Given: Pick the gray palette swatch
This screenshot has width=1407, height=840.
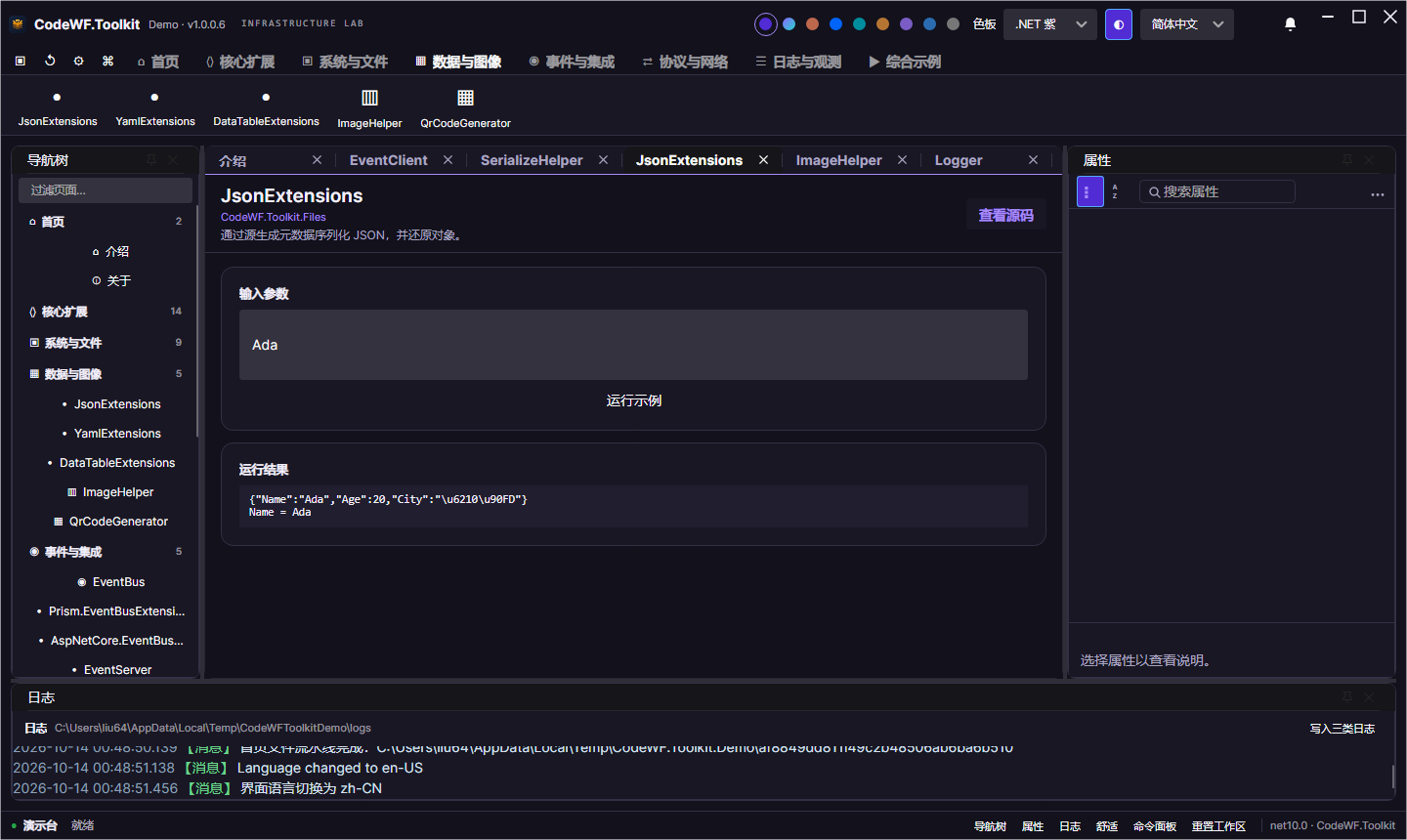Looking at the screenshot, I should [x=953, y=24].
